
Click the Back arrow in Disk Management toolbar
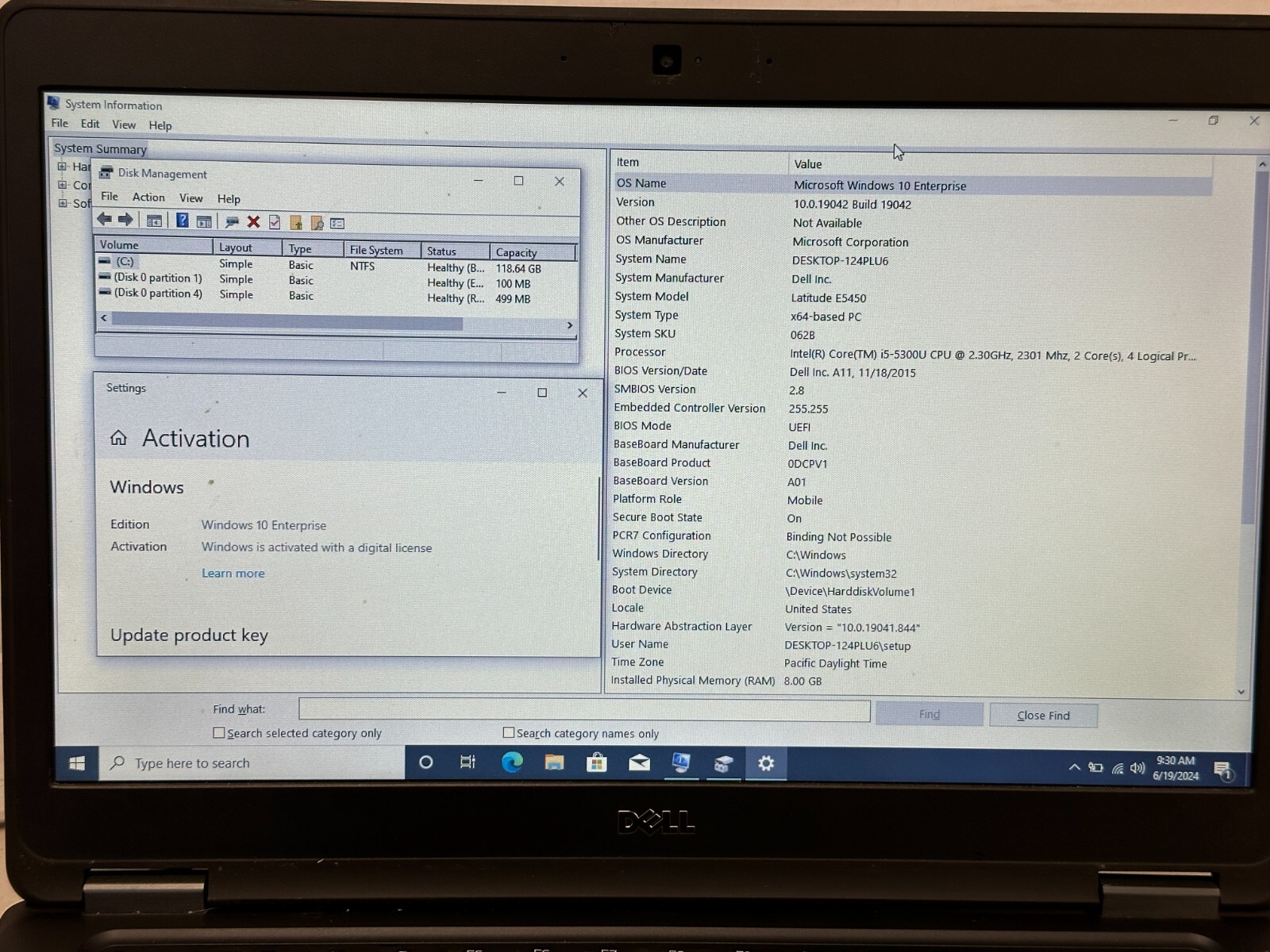[x=104, y=220]
